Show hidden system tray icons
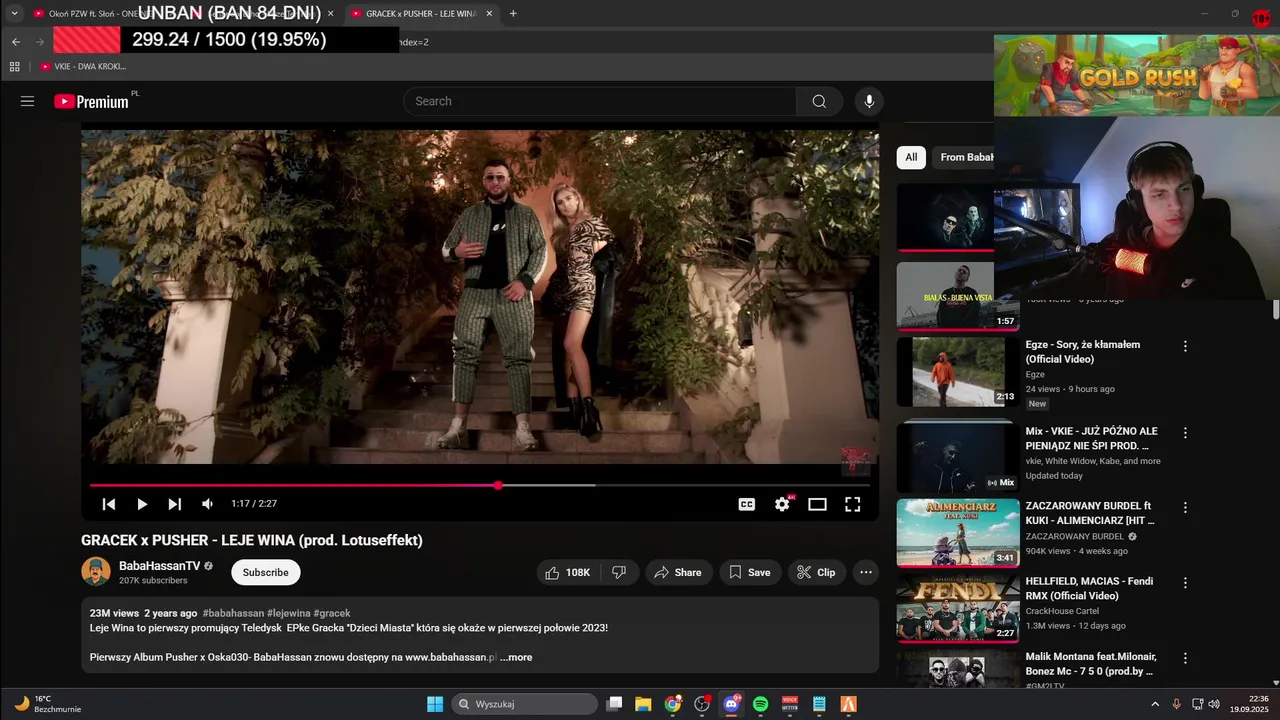The width and height of the screenshot is (1280, 720). 1155,704
